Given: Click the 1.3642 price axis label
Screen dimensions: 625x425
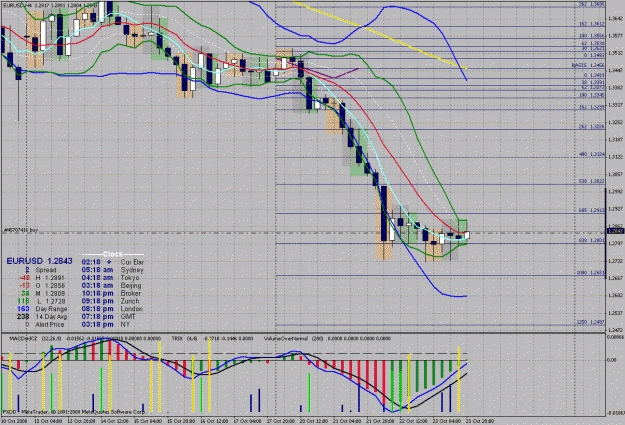Looking at the screenshot, I should click(x=615, y=18).
